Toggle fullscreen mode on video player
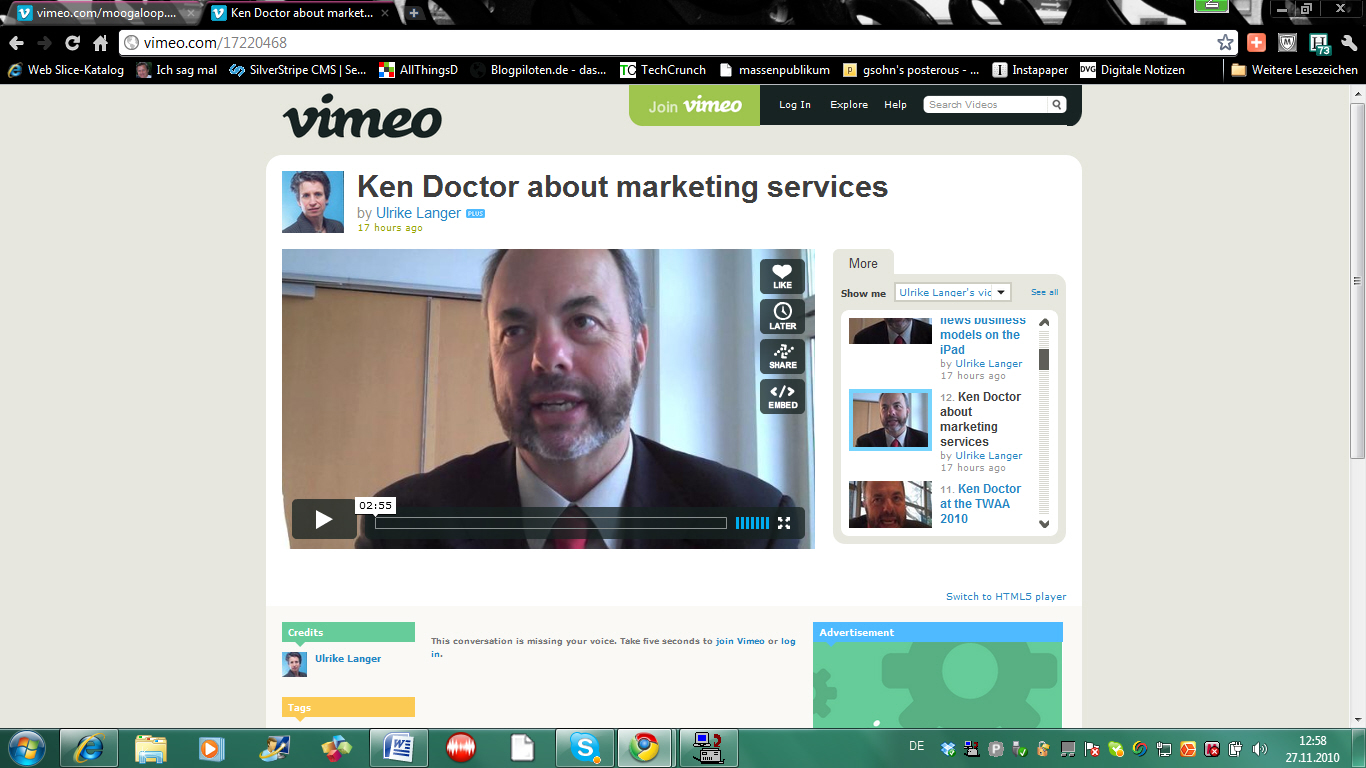This screenshot has height=768, width=1366. (784, 522)
